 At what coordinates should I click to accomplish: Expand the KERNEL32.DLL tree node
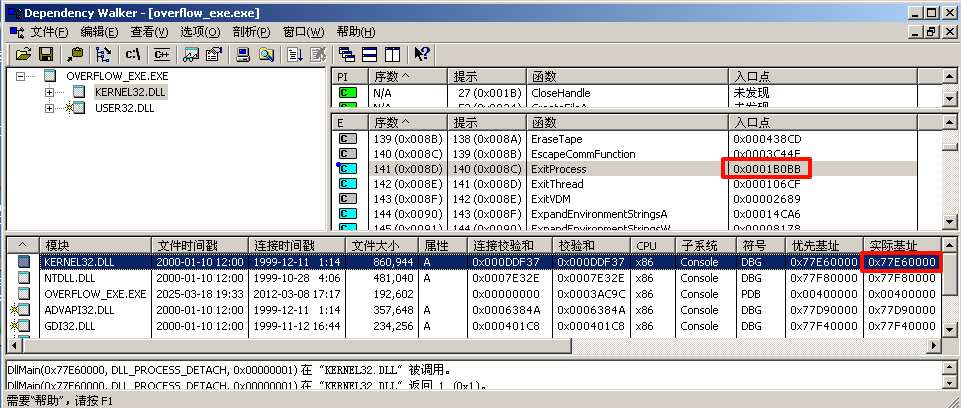click(50, 93)
